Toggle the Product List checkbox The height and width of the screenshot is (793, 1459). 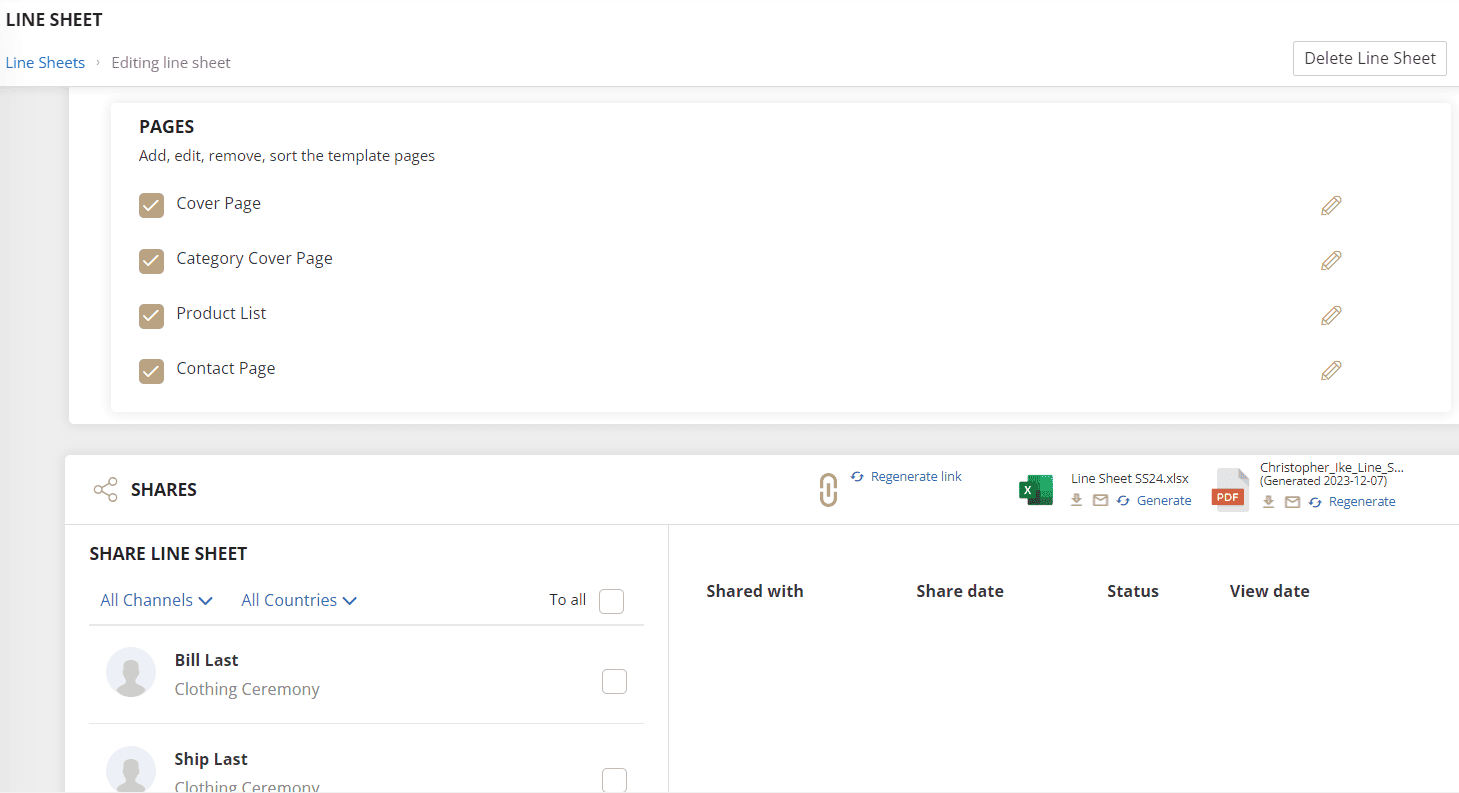[151, 315]
